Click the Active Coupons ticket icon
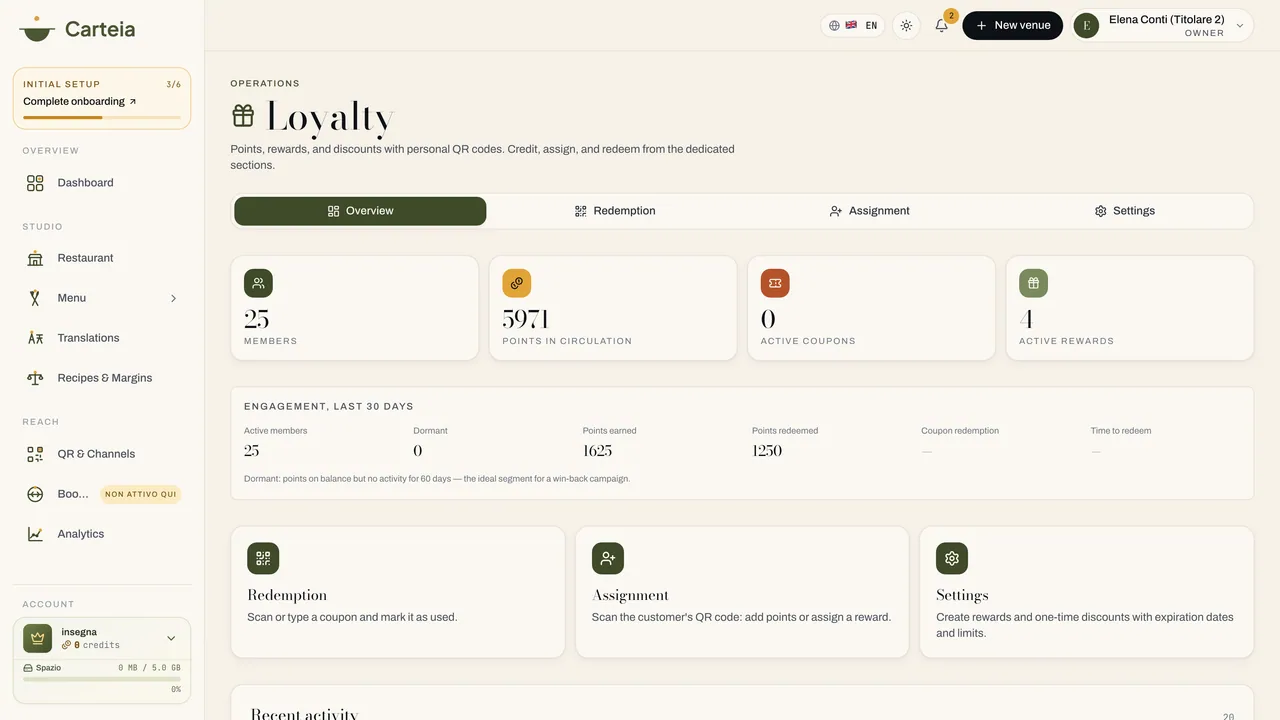The height and width of the screenshot is (720, 1280). (x=775, y=283)
